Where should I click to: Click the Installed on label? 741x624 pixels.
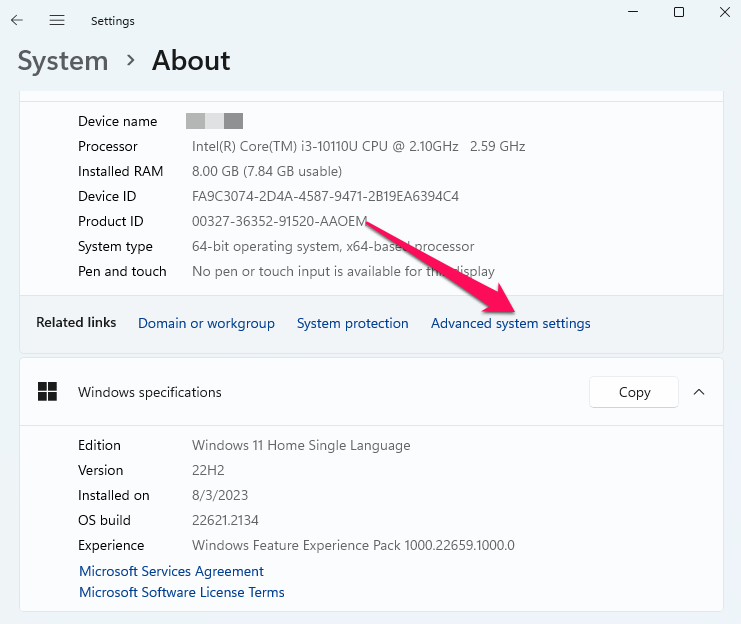113,495
